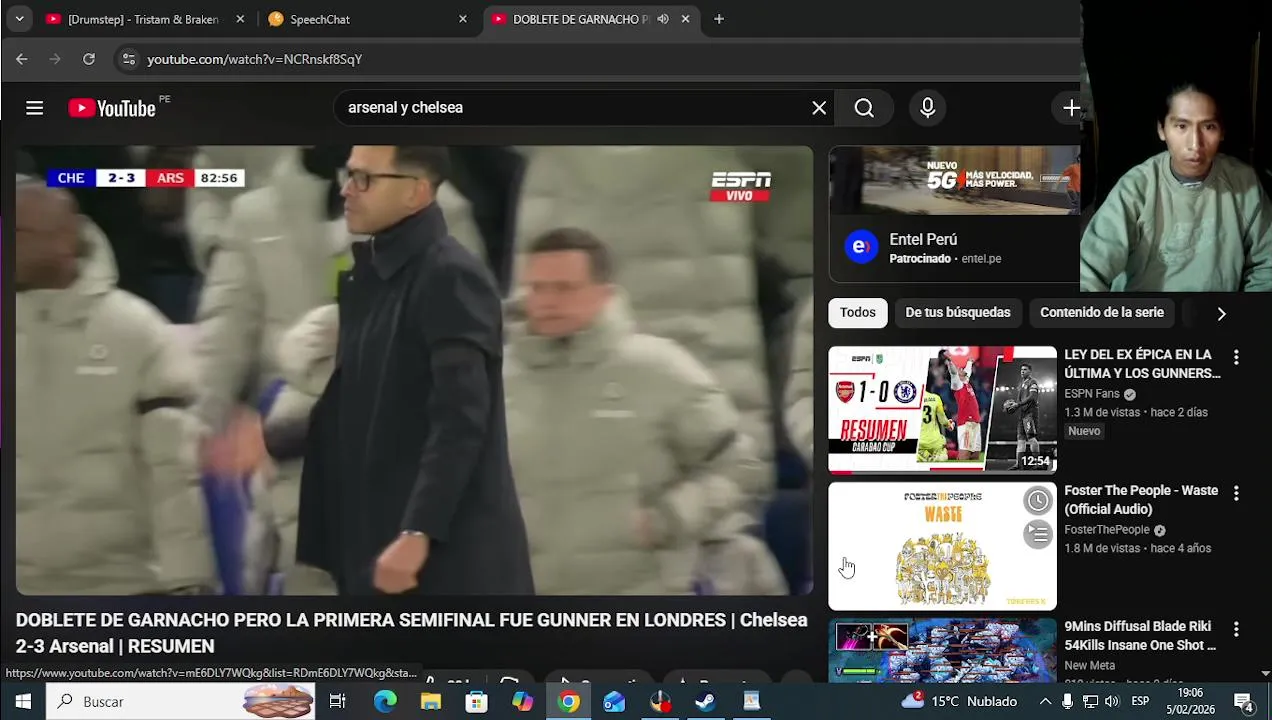Click the system tray microphone icon
The image size is (1272, 720).
coord(1067,702)
